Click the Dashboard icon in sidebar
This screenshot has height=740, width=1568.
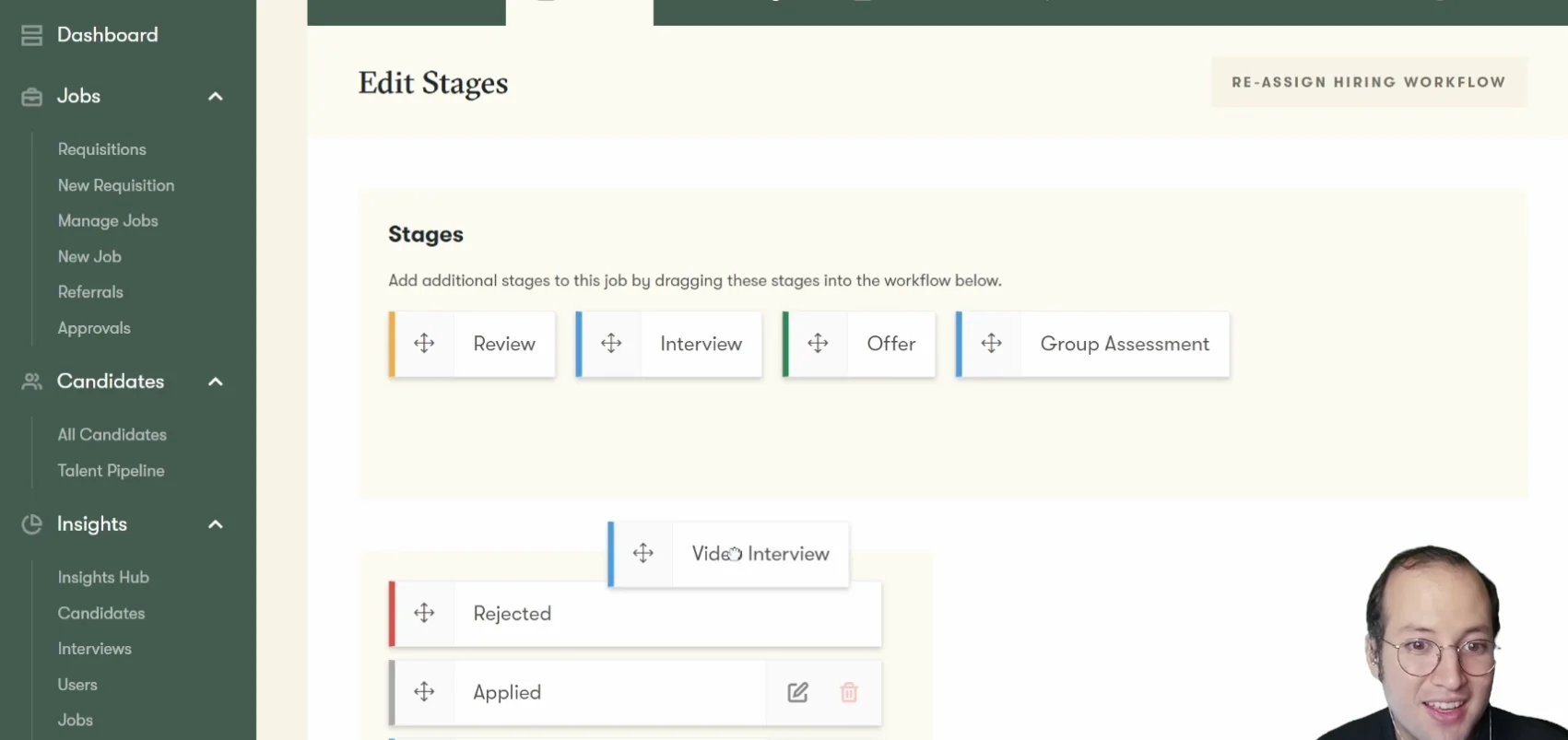pyautogui.click(x=31, y=35)
